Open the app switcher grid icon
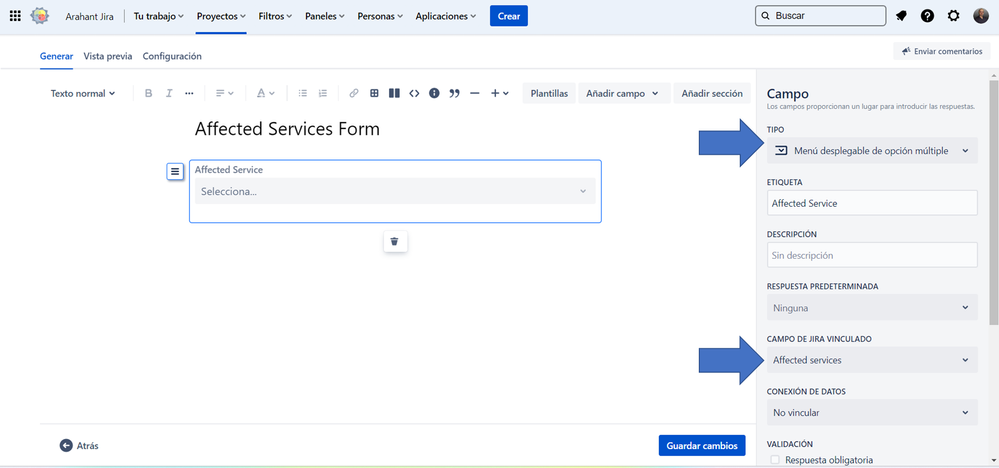The image size is (999, 468). 15,16
